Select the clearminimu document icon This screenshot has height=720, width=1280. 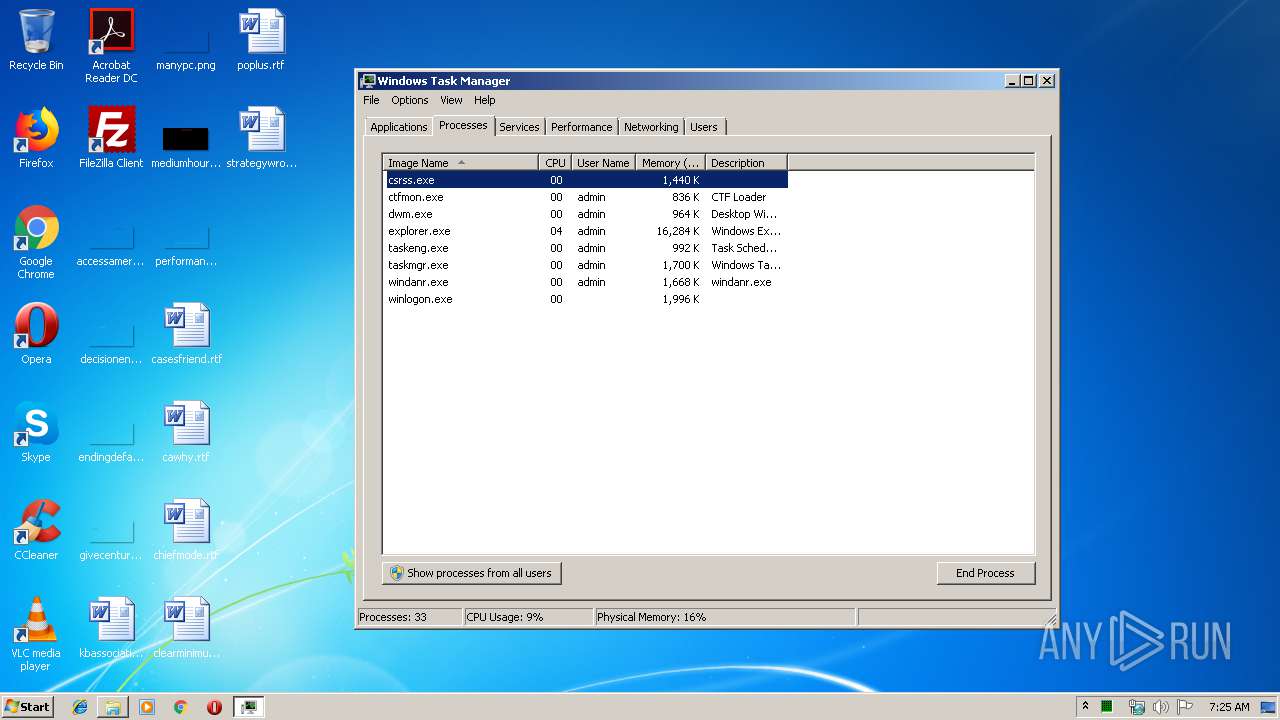coord(186,628)
